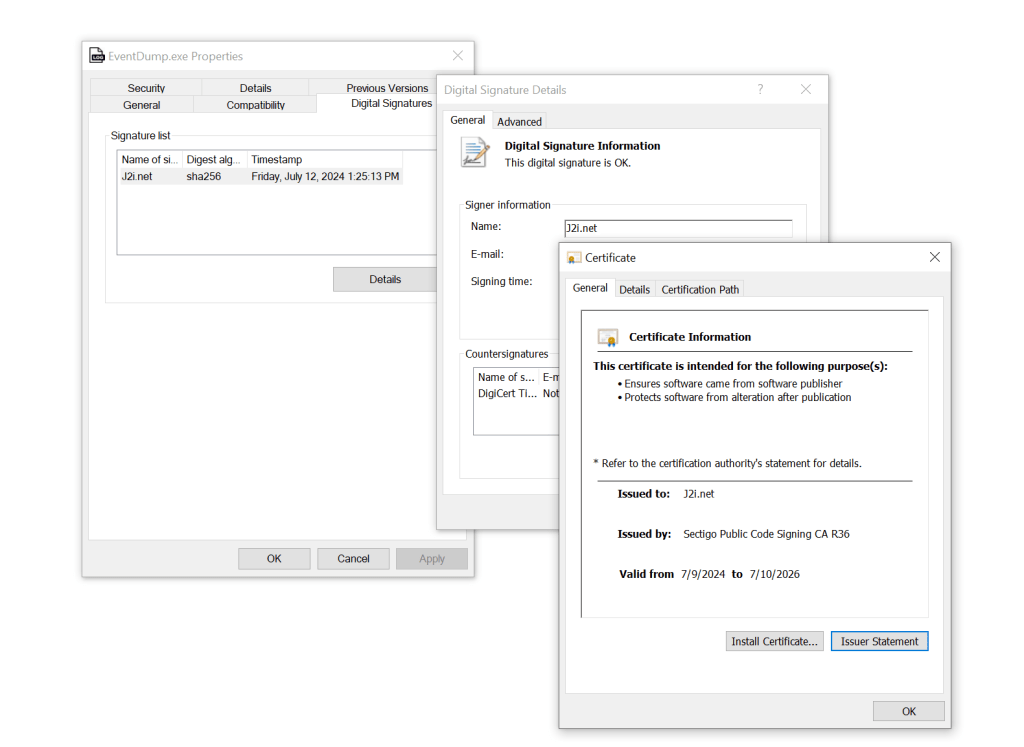Confirm the Certificate window with OK
Viewport: 1024px width, 747px height.
[908, 711]
